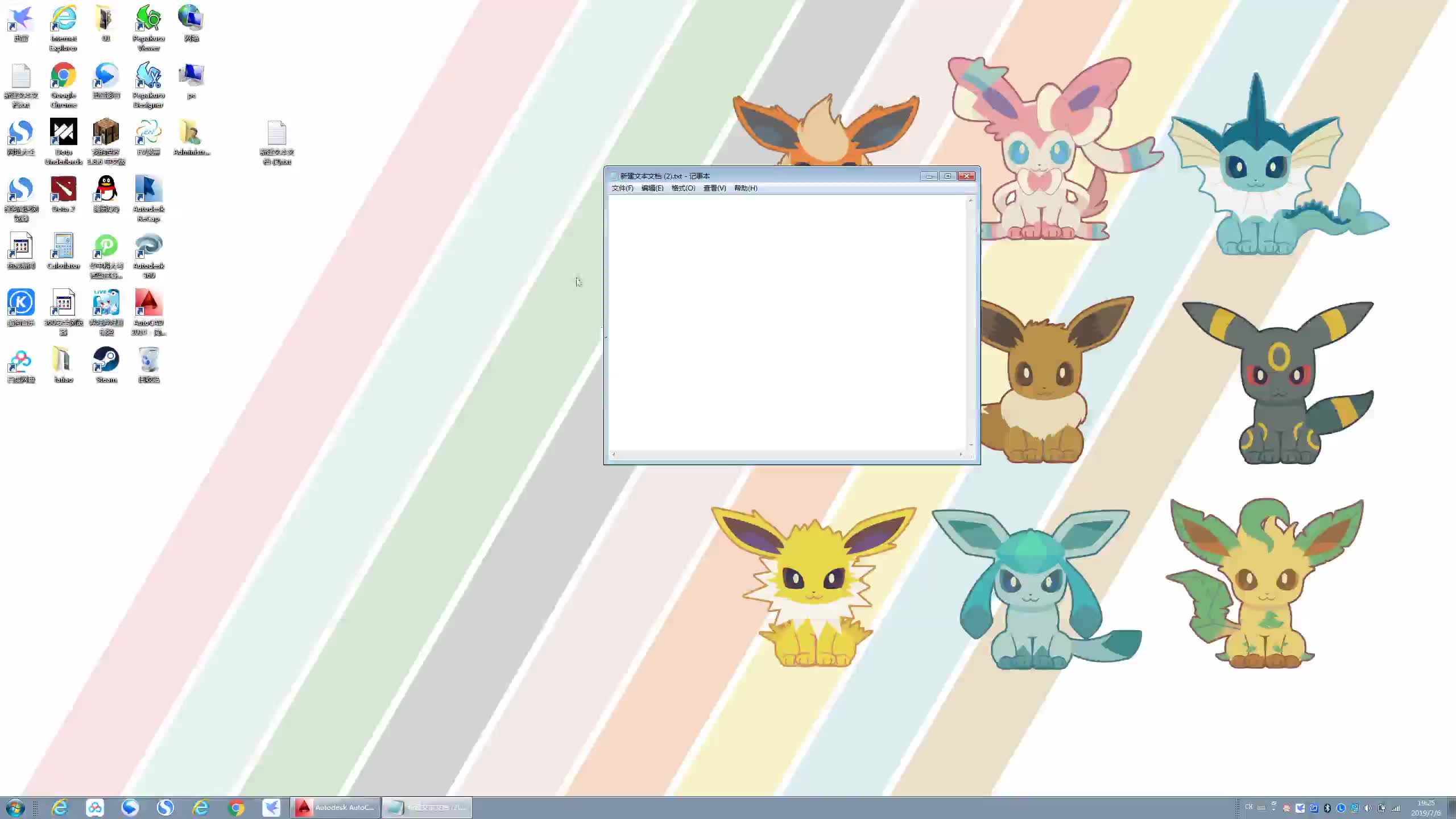This screenshot has width=1456, height=819.
Task: Switch to the Autodesk AutoCAD taskbar window
Action: click(335, 808)
